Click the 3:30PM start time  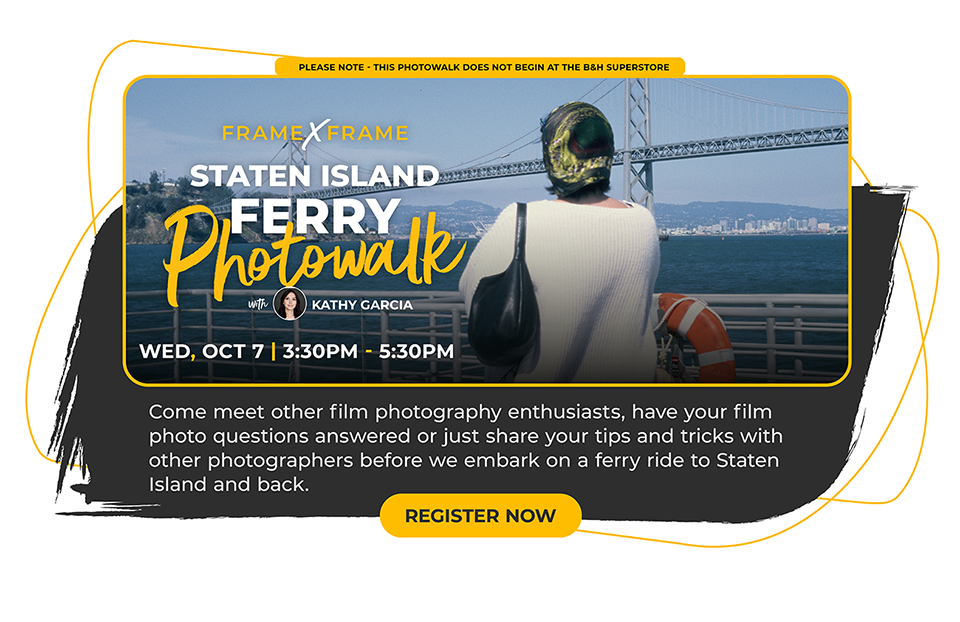tap(320, 351)
